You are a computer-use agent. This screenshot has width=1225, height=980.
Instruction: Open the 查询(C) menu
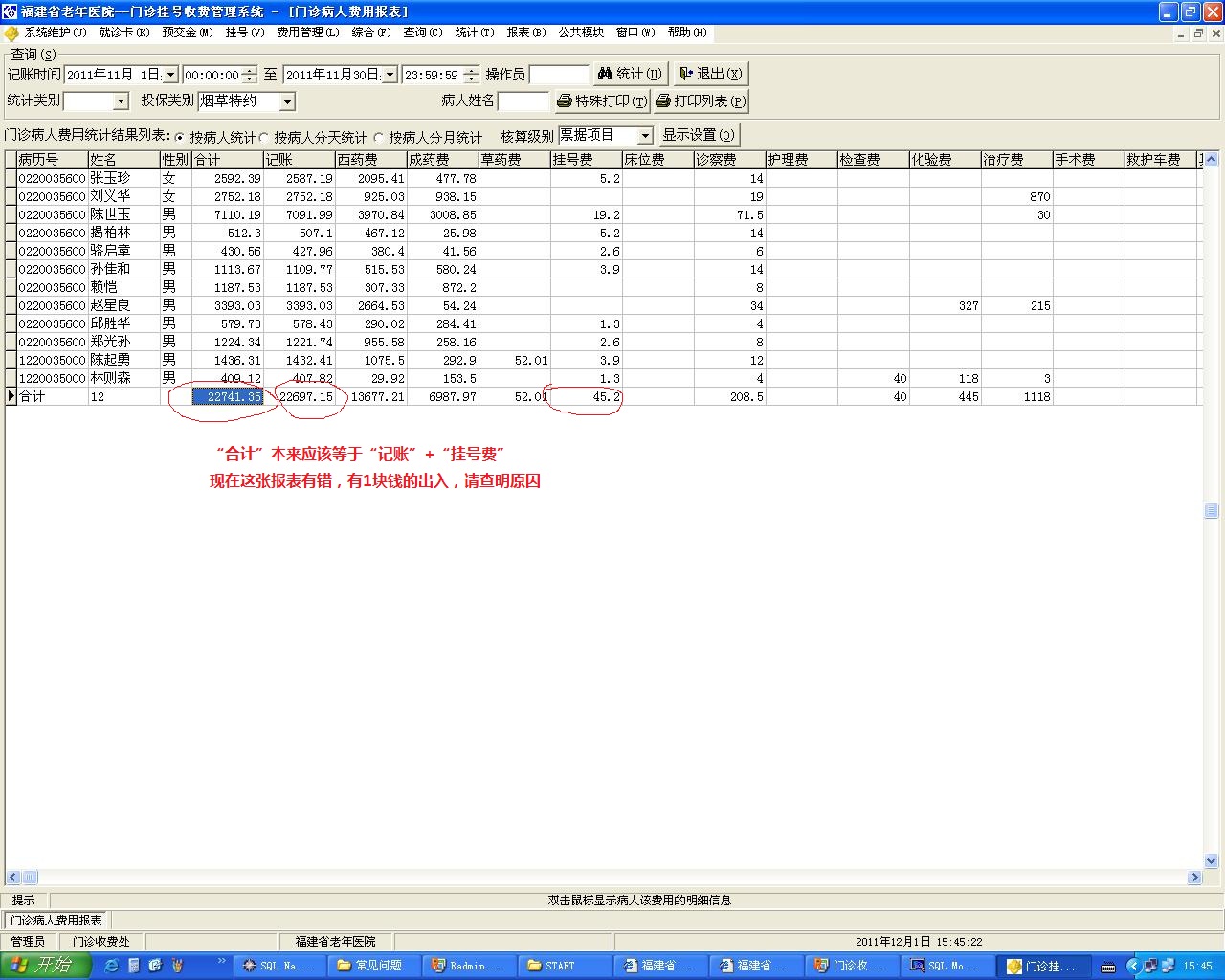[x=423, y=33]
